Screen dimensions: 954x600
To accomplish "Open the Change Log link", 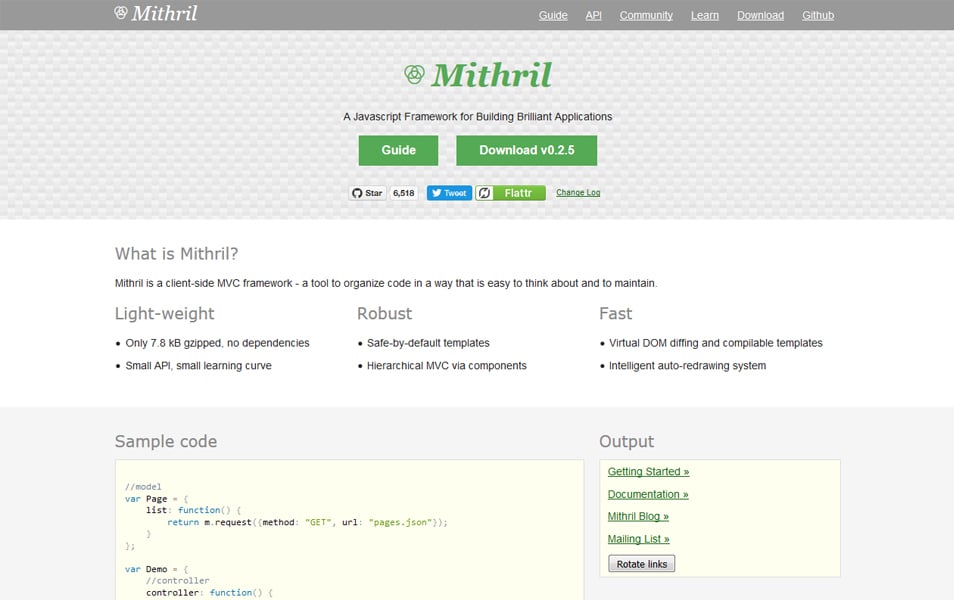I will 578,192.
